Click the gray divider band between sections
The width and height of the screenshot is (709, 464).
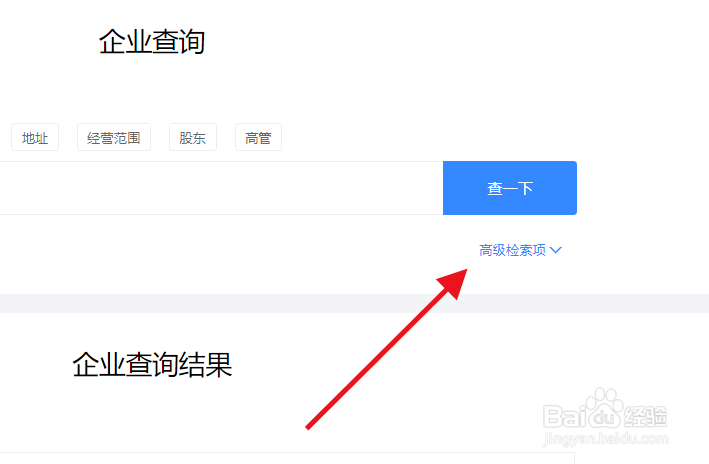tap(354, 303)
